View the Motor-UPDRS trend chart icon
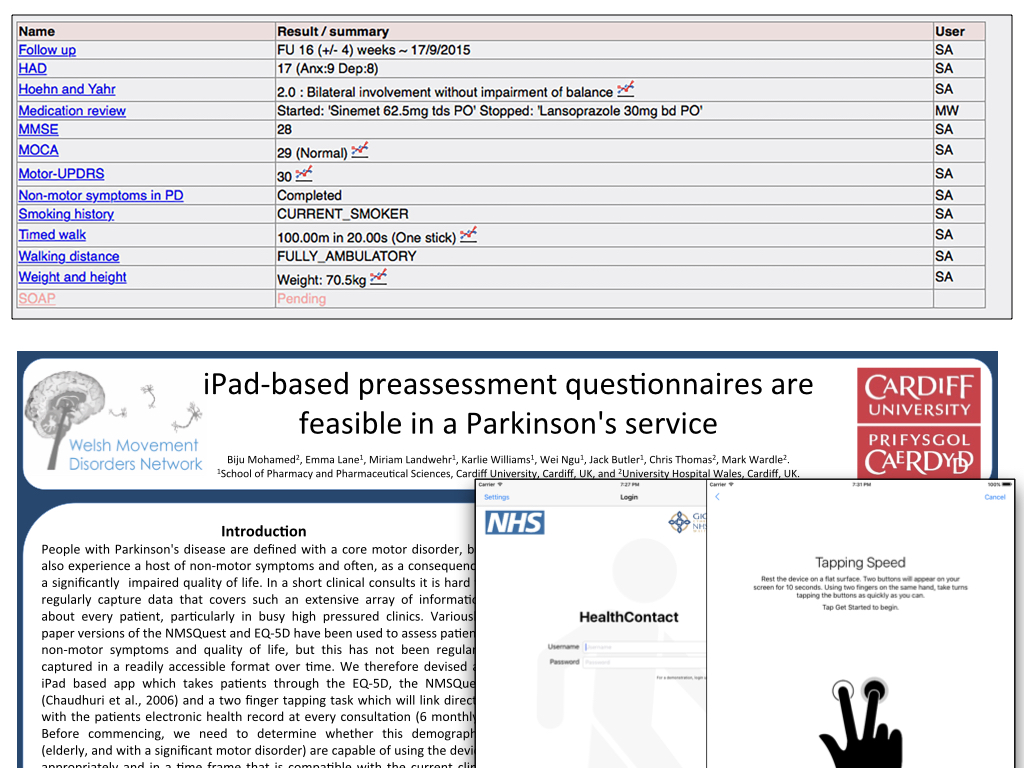Screen dimensions: 1024x768 click(304, 173)
